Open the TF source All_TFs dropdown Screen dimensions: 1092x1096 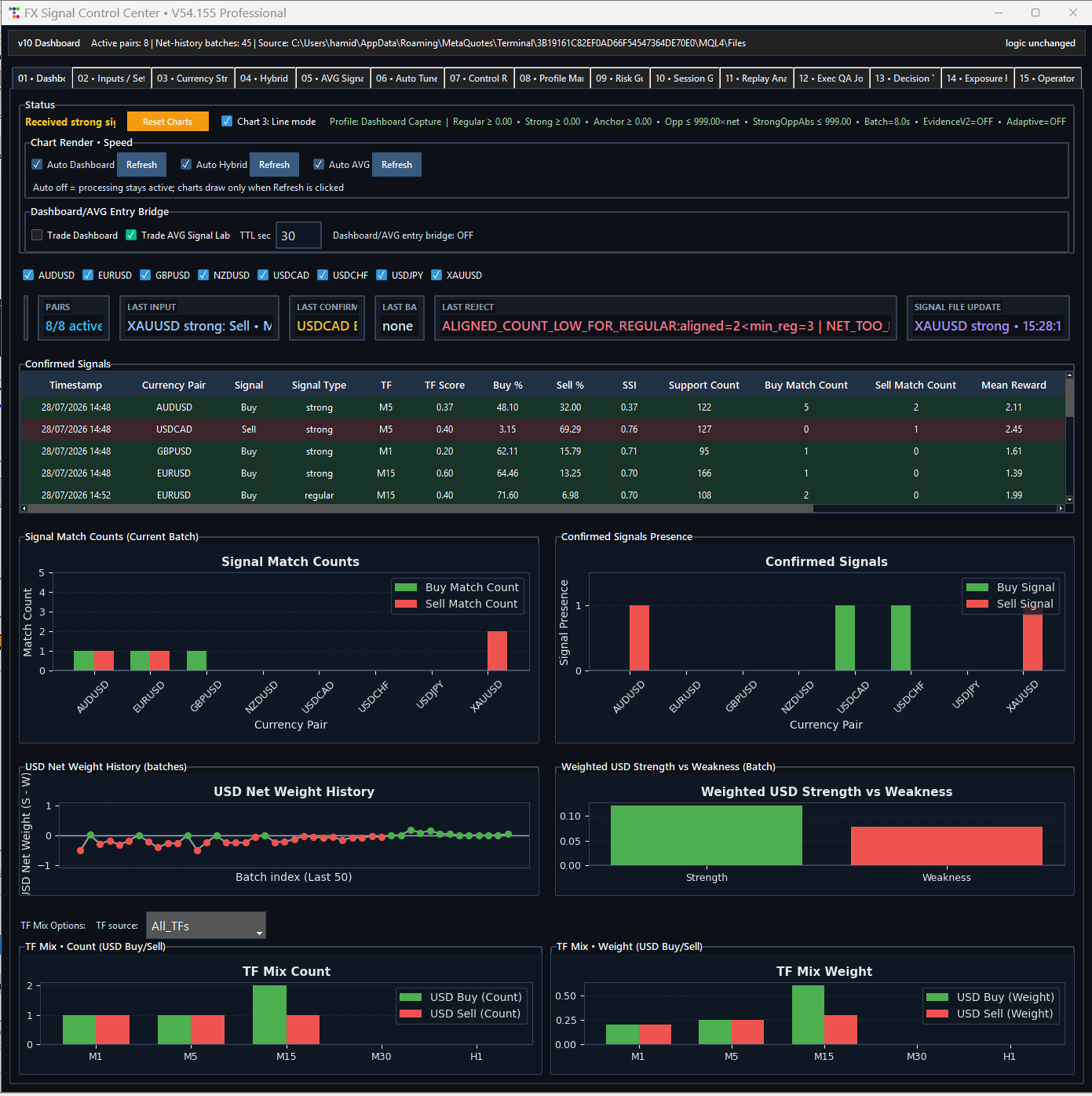pos(206,926)
